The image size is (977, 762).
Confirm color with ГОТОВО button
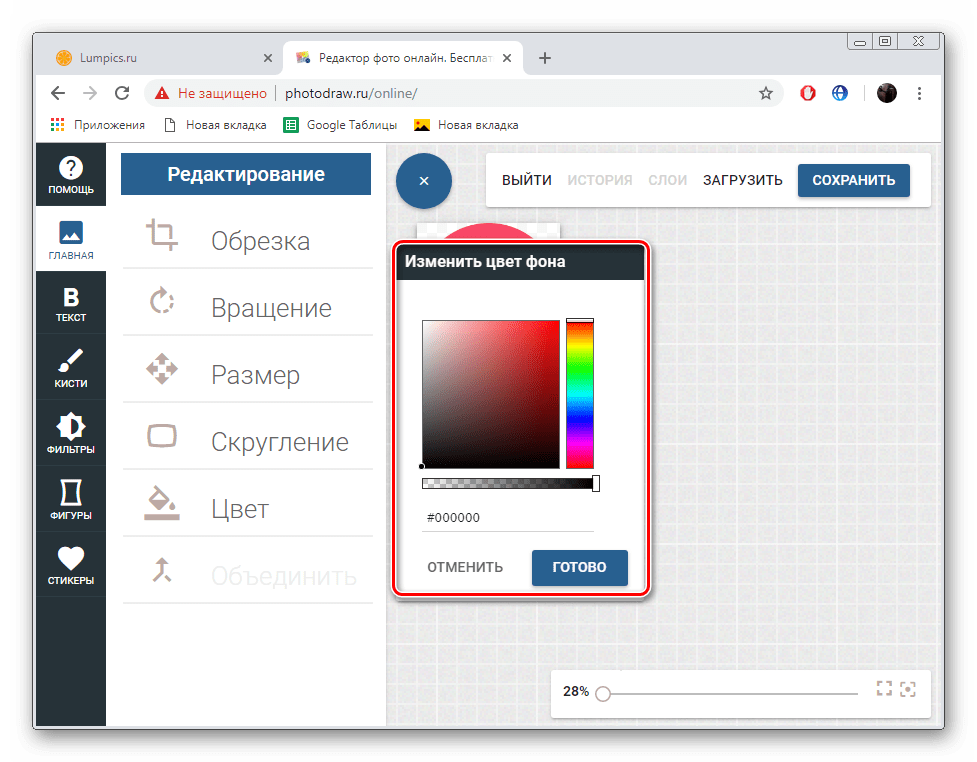579,567
